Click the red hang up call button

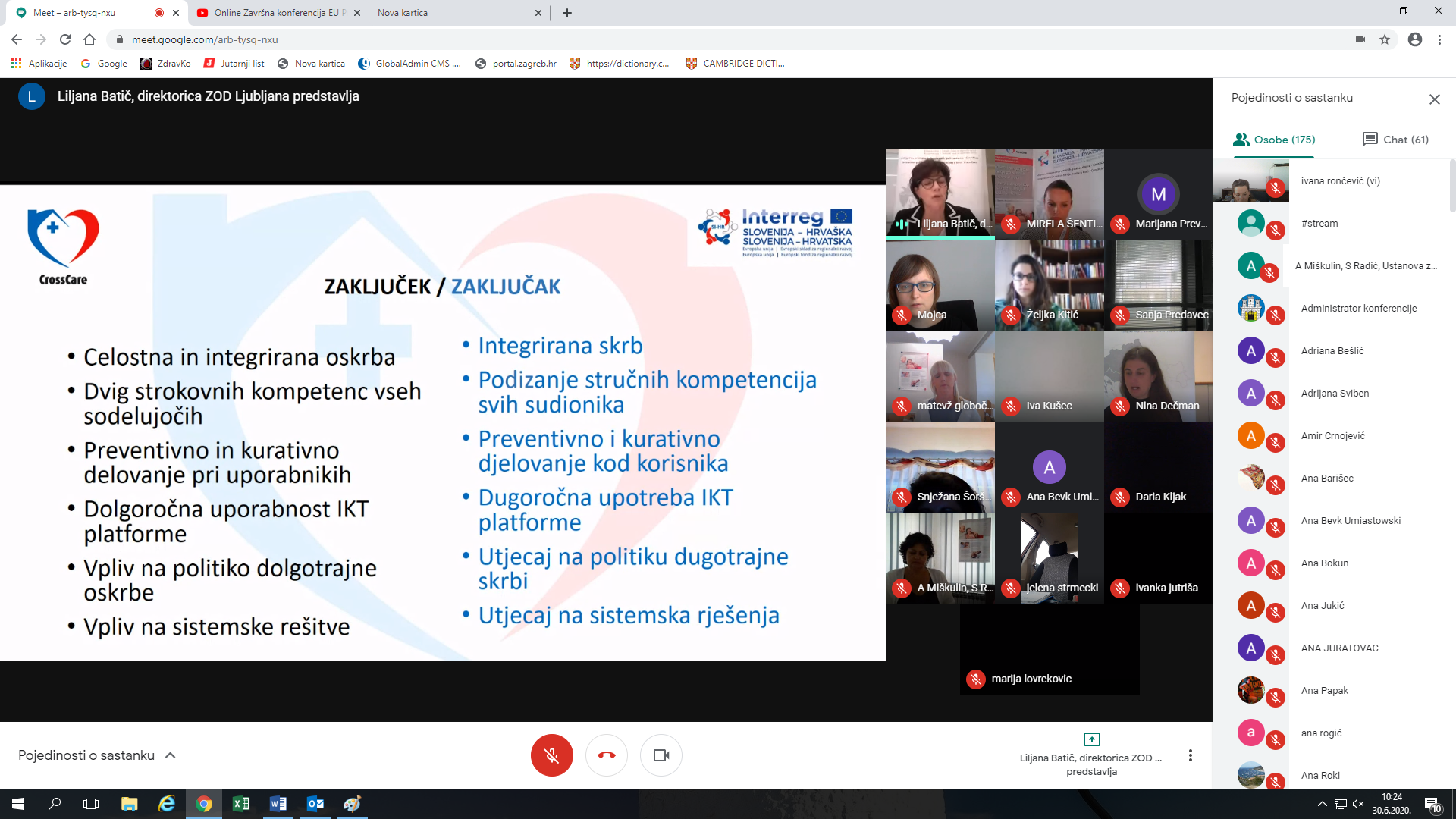(x=606, y=755)
